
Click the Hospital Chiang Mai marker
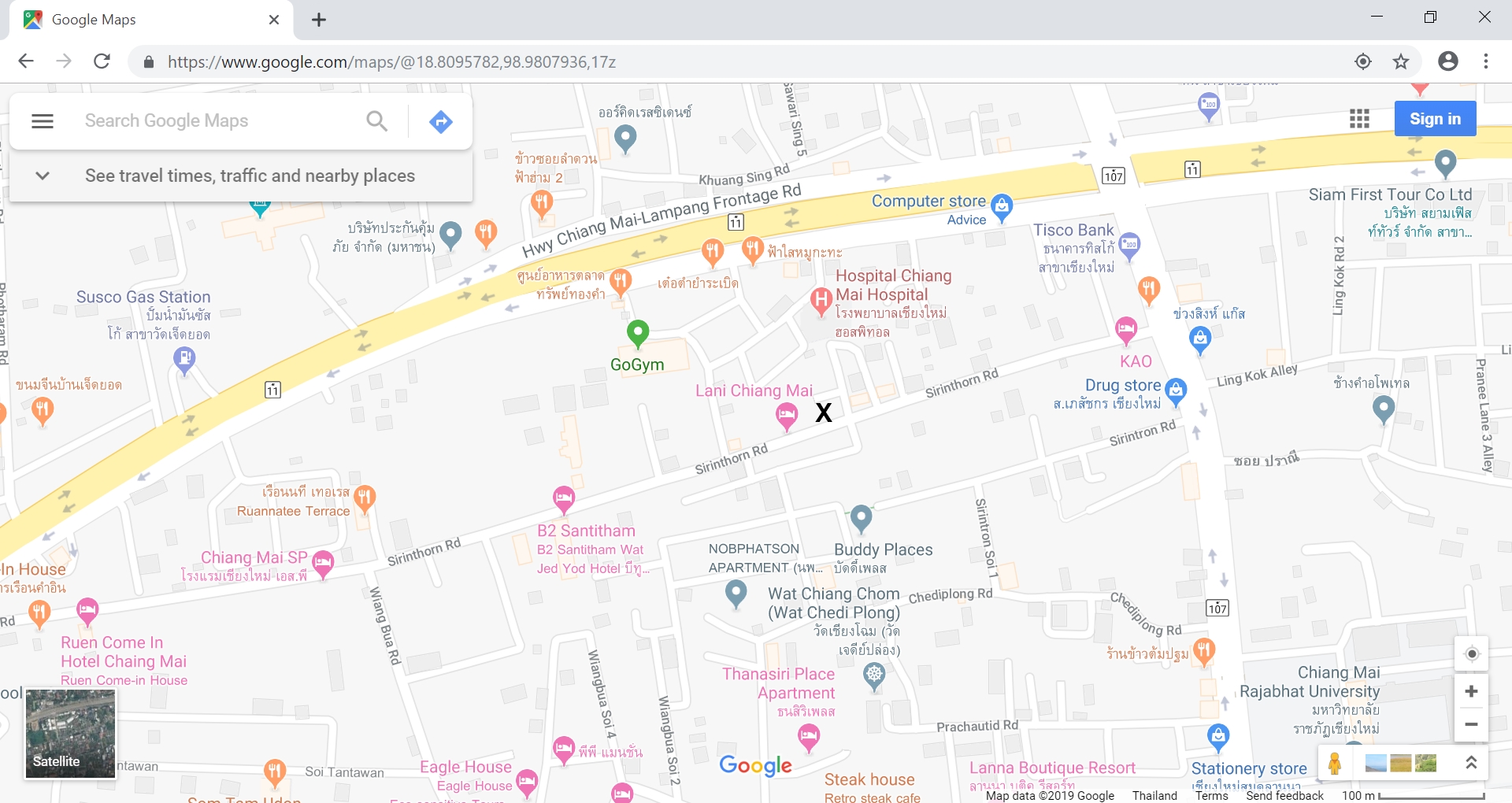click(x=821, y=300)
